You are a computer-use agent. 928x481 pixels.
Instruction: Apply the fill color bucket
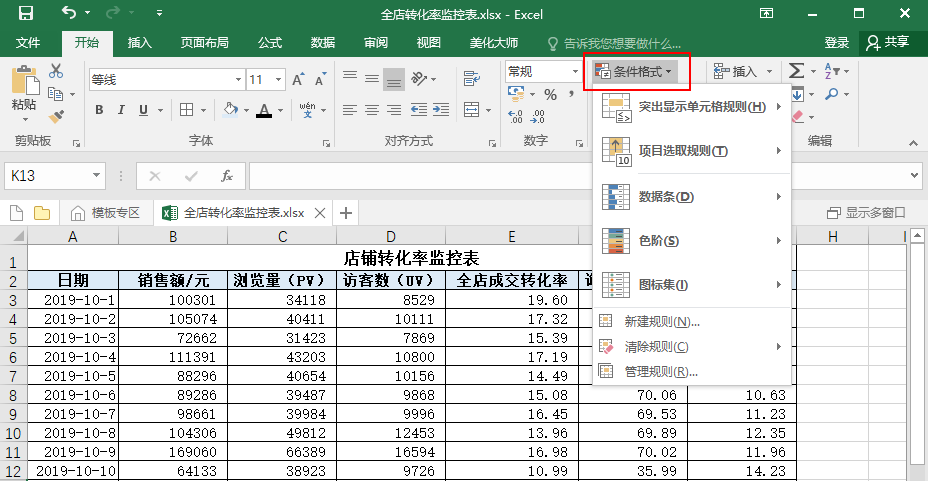230,109
